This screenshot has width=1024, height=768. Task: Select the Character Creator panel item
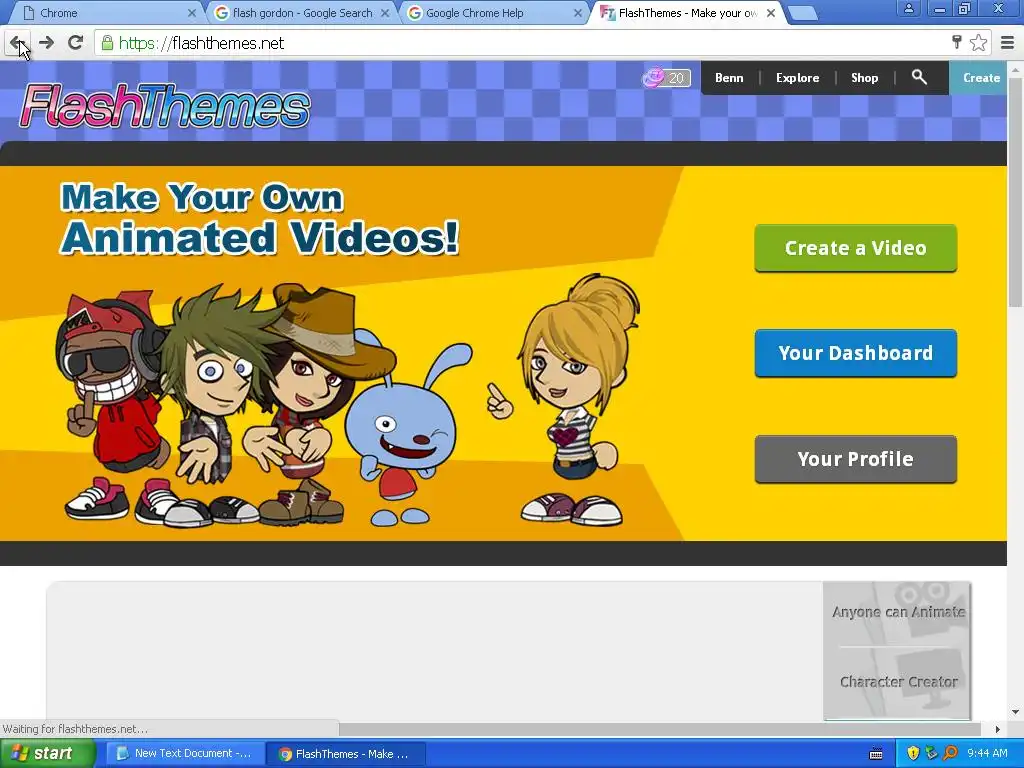coord(898,682)
